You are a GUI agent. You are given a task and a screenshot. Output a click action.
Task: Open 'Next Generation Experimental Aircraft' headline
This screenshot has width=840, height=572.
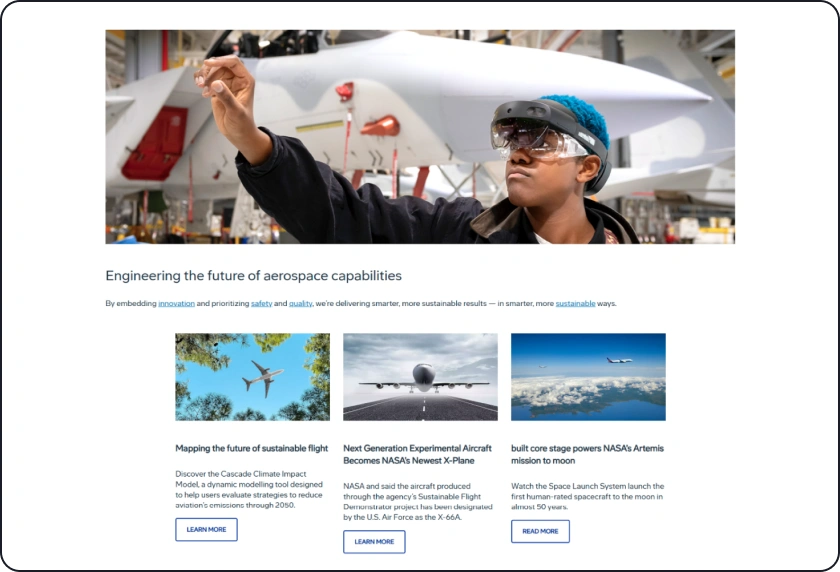pyautogui.click(x=417, y=454)
